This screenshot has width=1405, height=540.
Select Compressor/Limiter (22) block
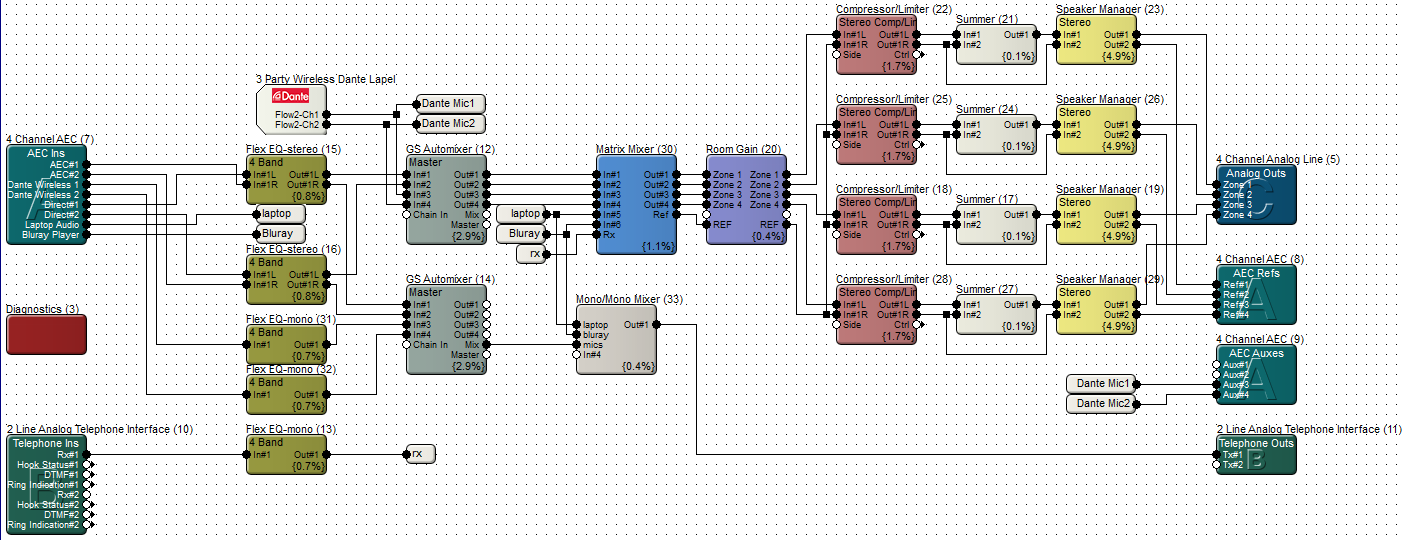click(x=876, y=44)
